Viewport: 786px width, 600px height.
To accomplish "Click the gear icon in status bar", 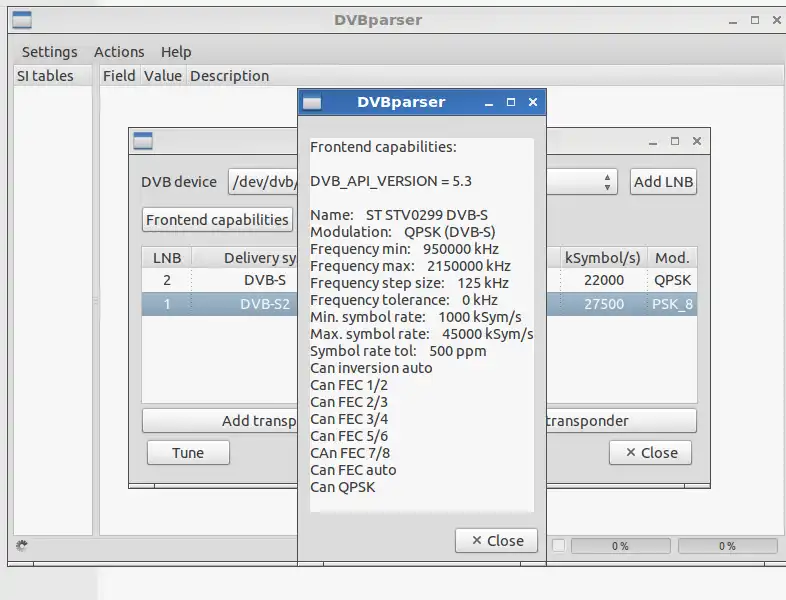I will [22, 545].
